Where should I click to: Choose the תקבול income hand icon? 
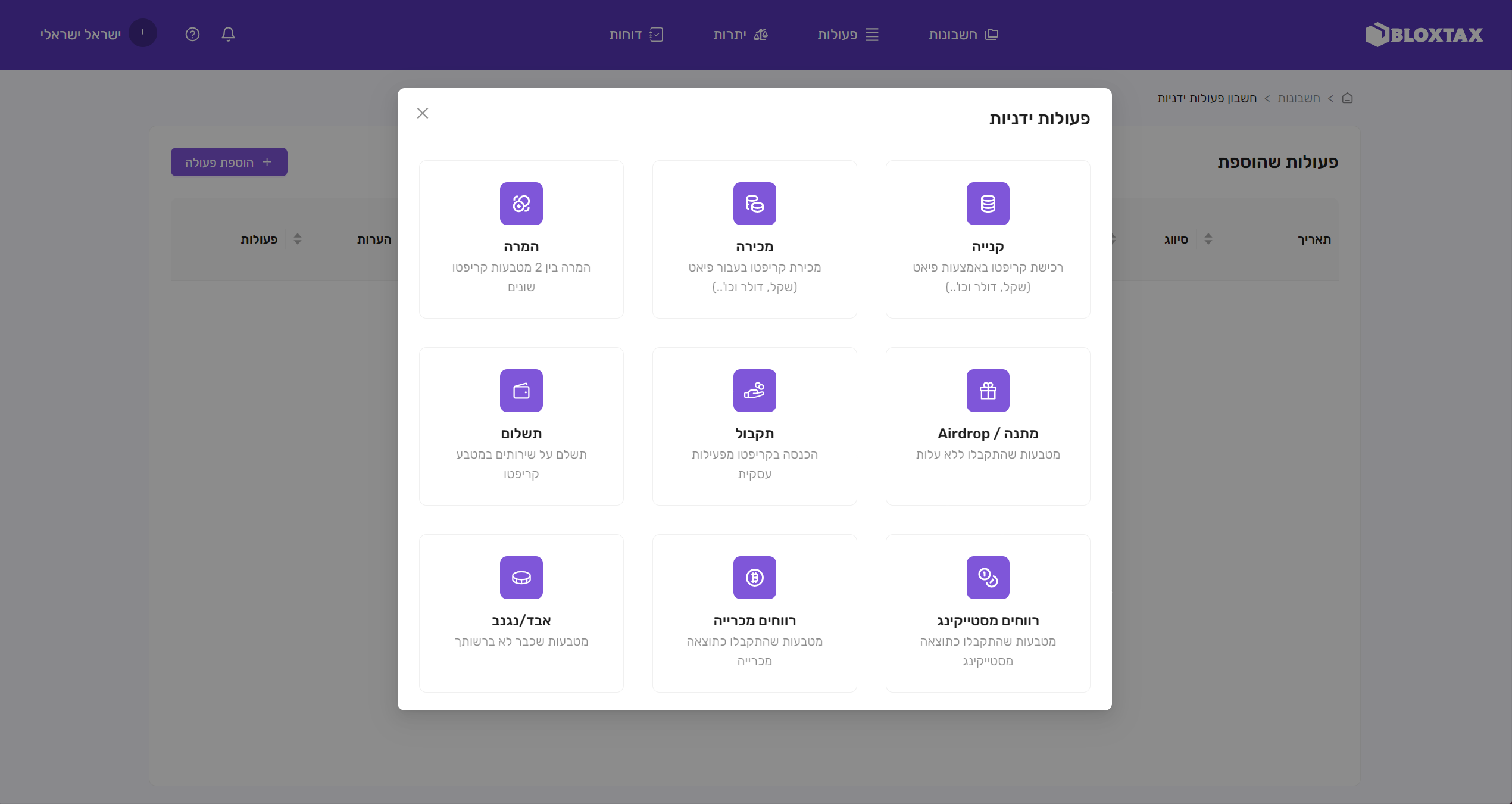pyautogui.click(x=754, y=391)
